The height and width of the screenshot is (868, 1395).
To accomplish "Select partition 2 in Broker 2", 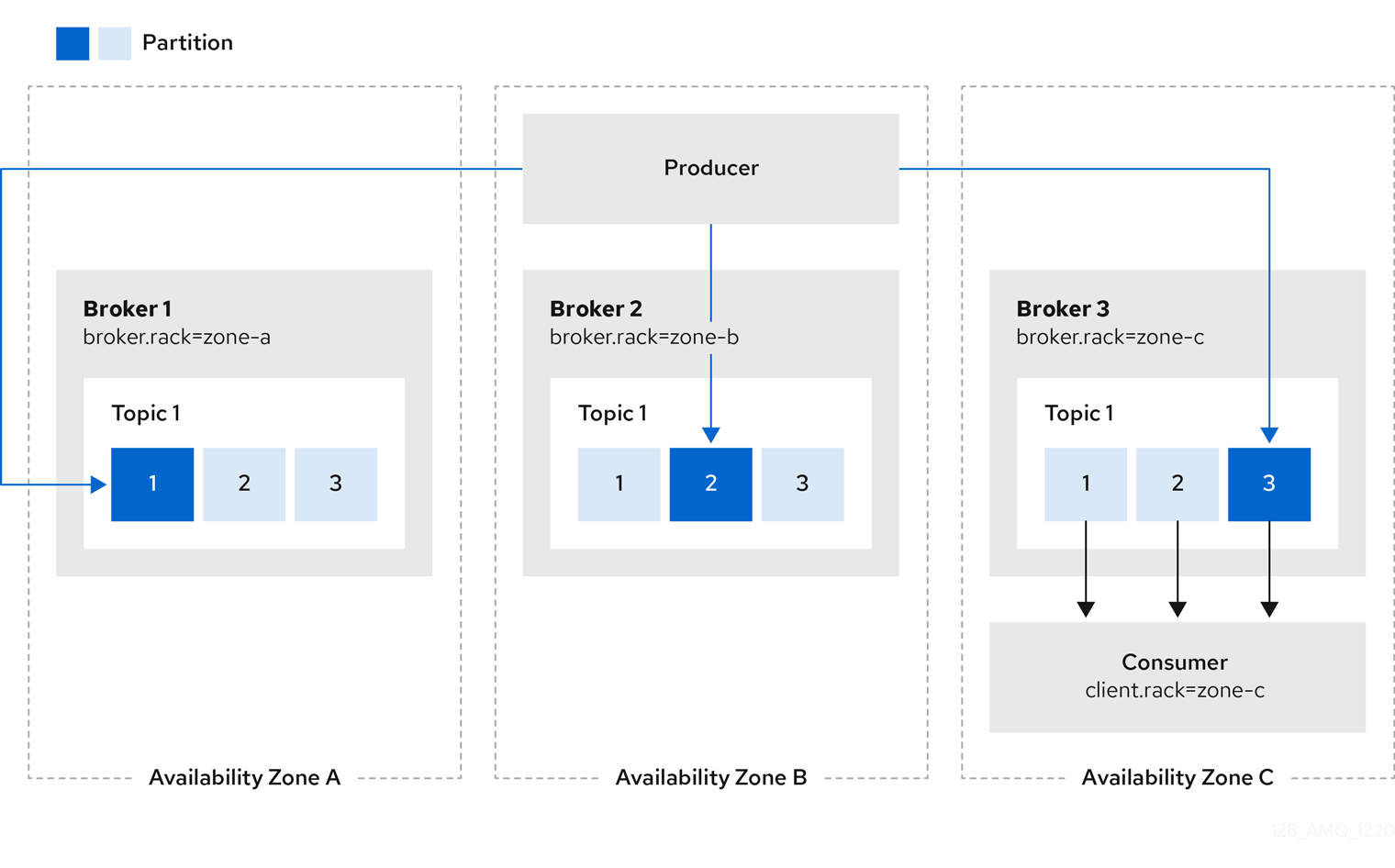I will pyautogui.click(x=710, y=484).
